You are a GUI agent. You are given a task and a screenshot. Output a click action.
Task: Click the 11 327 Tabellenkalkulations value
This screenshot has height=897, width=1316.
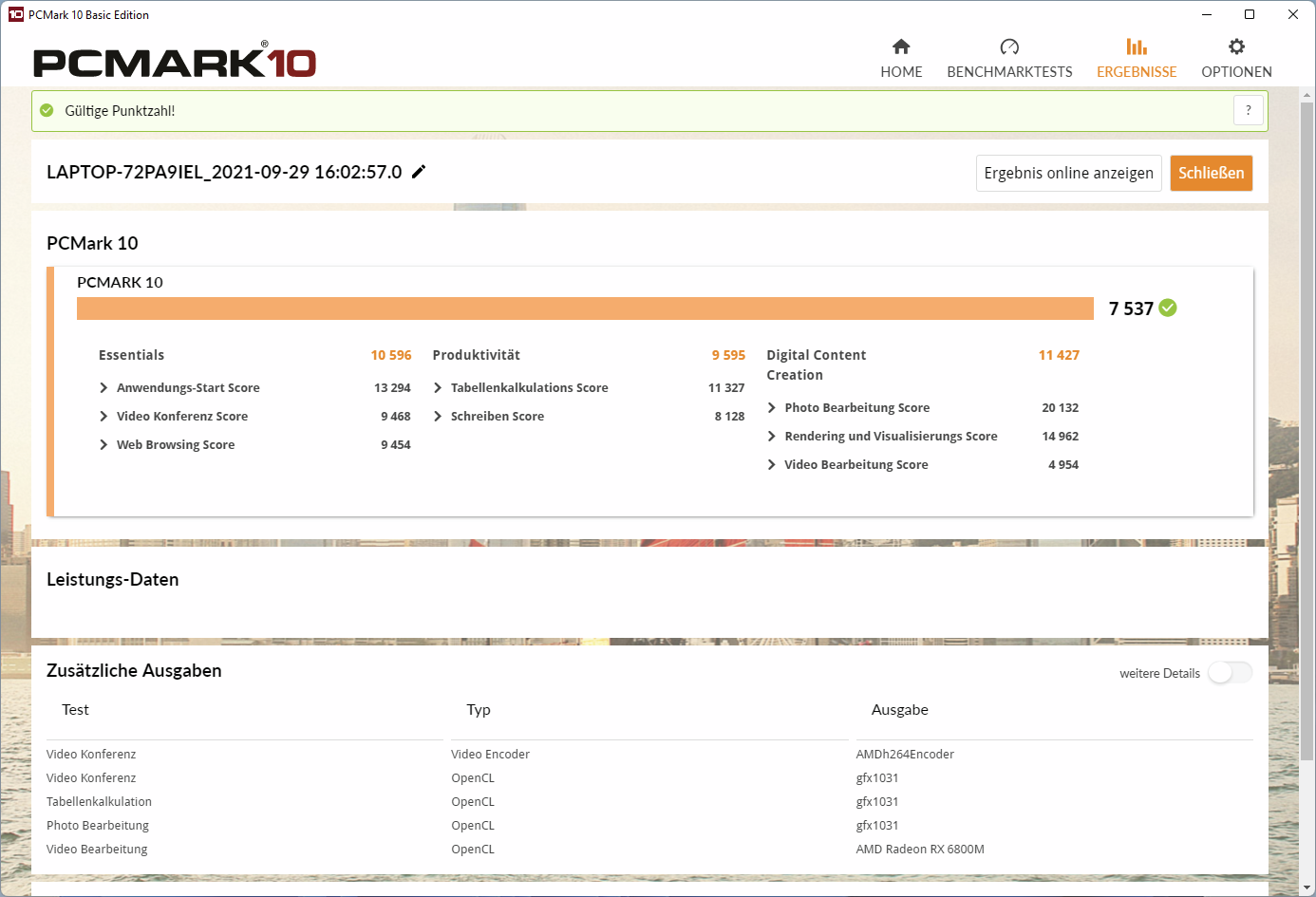(x=726, y=387)
